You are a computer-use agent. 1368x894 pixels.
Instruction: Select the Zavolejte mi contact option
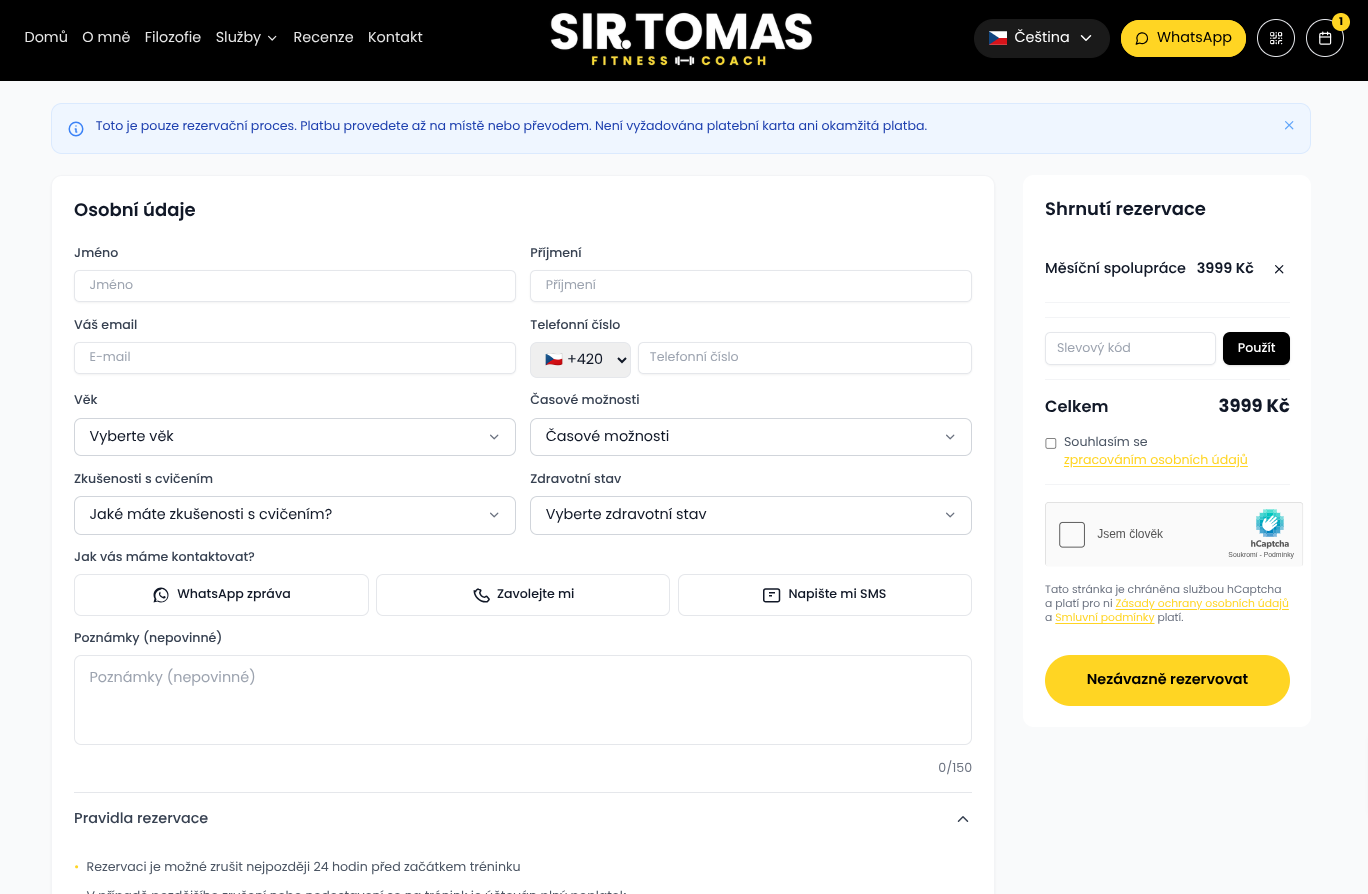tap(523, 594)
